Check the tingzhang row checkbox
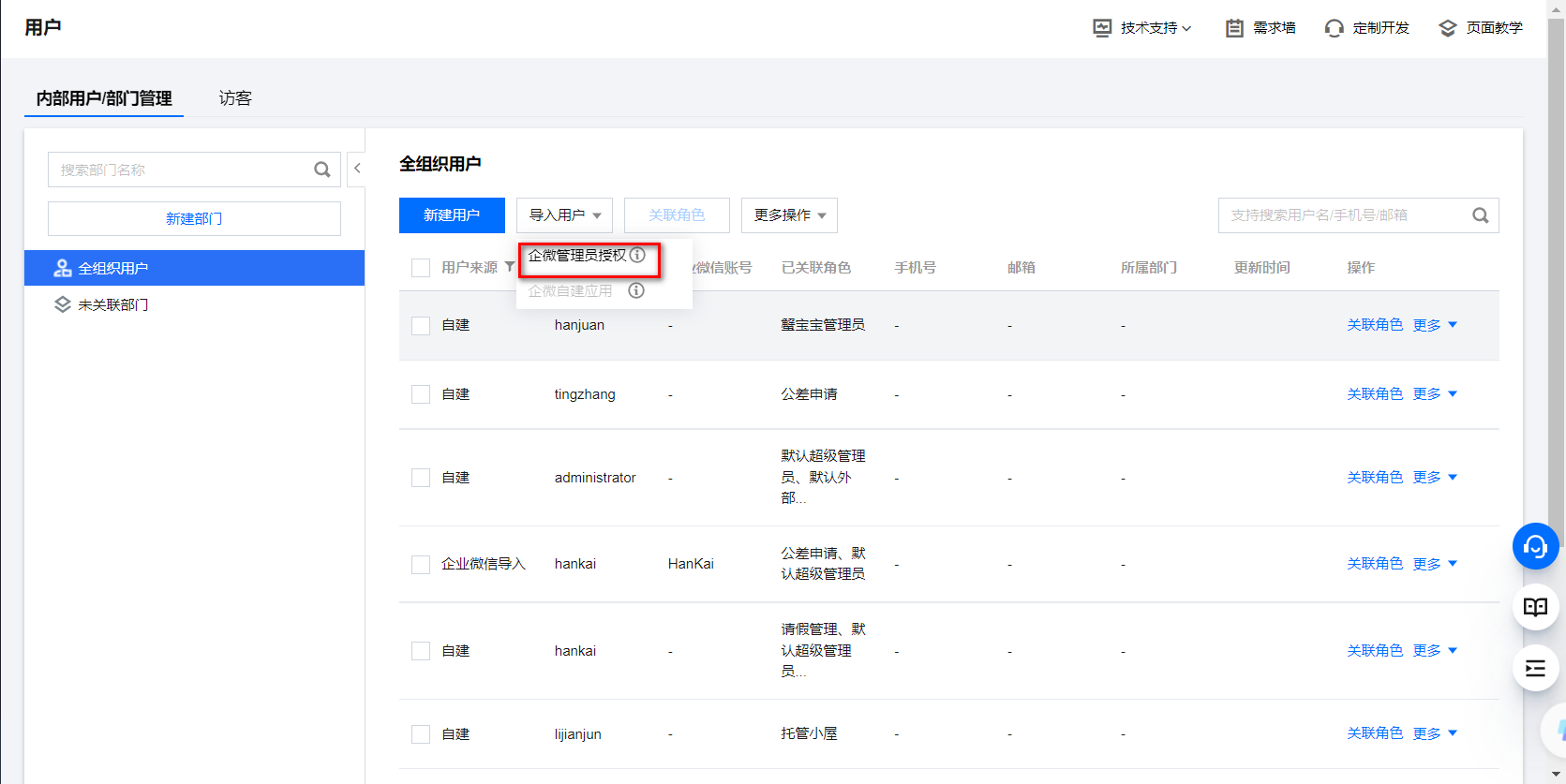This screenshot has width=1566, height=784. tap(421, 394)
